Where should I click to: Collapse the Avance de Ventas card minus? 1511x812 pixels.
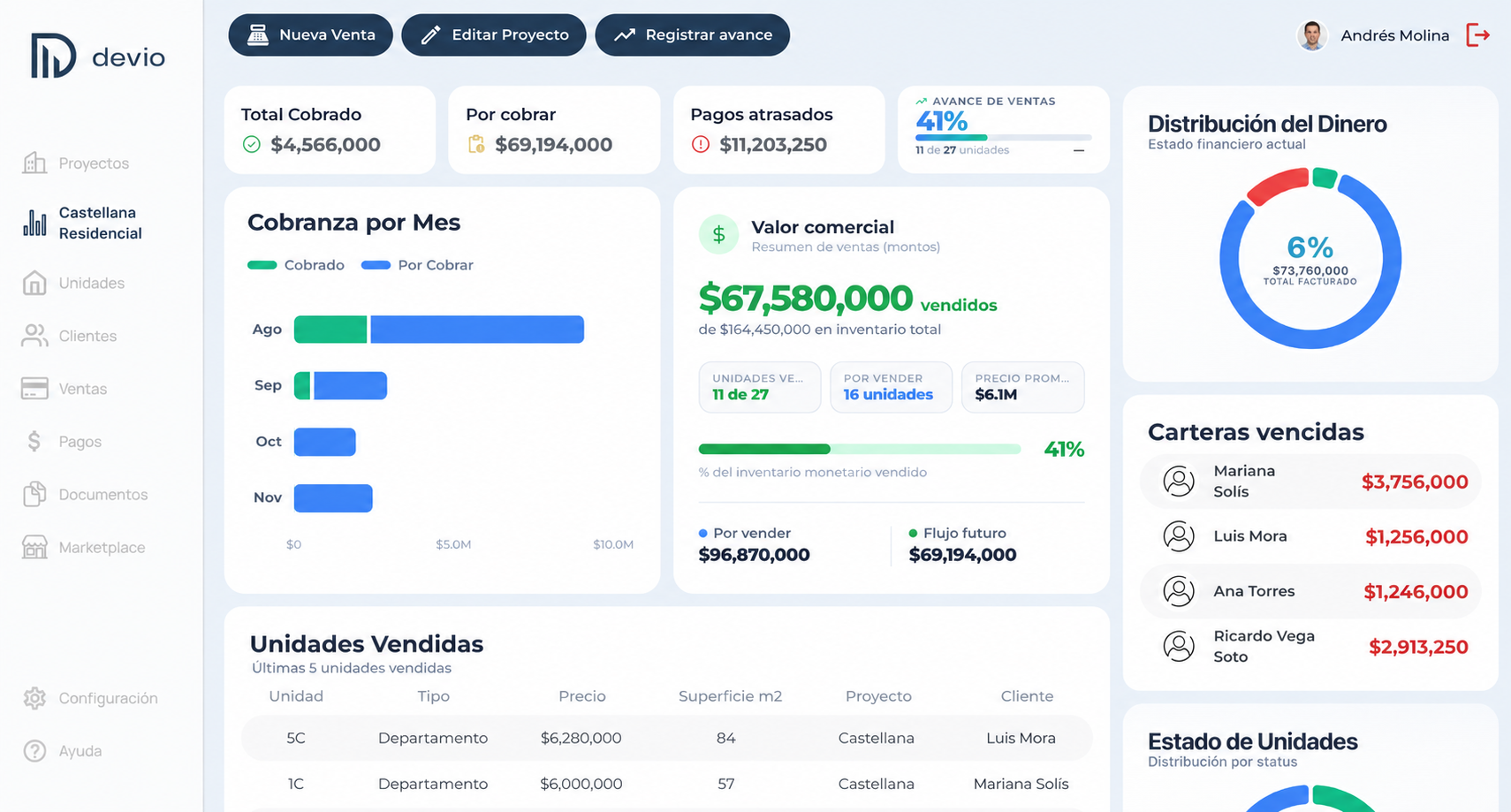[1079, 150]
